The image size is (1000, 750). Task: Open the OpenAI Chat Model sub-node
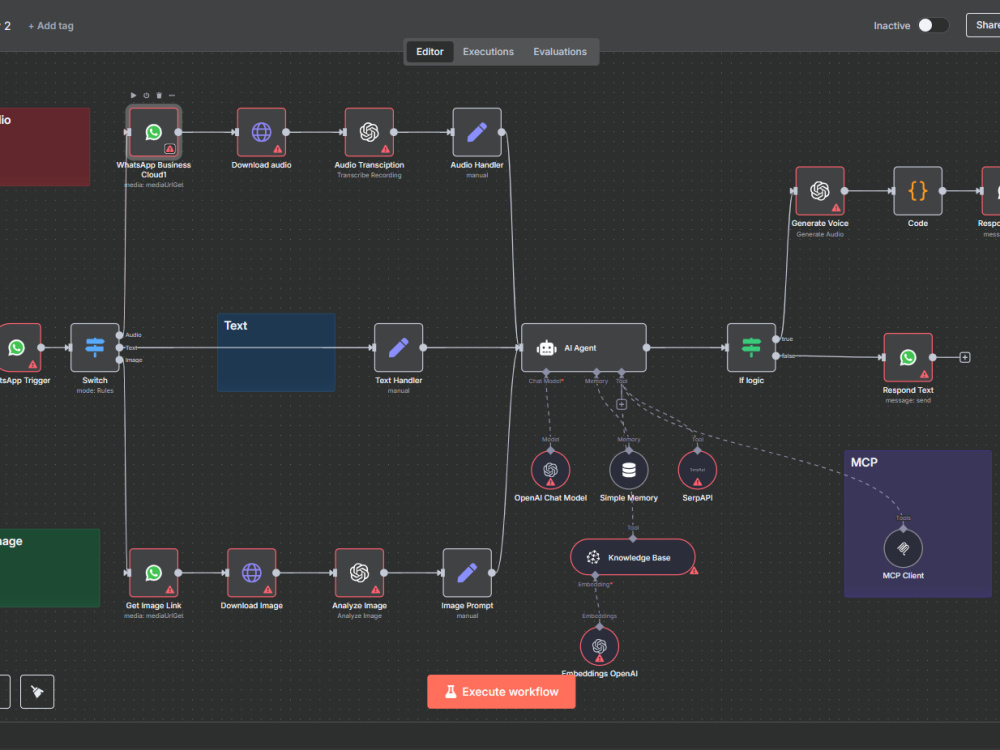pyautogui.click(x=550, y=470)
